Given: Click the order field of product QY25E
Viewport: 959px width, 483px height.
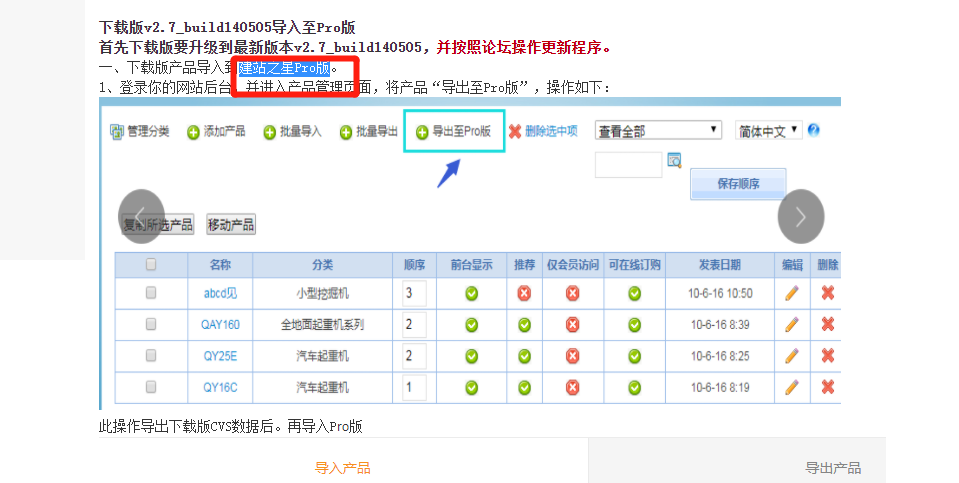Looking at the screenshot, I should (x=414, y=356).
